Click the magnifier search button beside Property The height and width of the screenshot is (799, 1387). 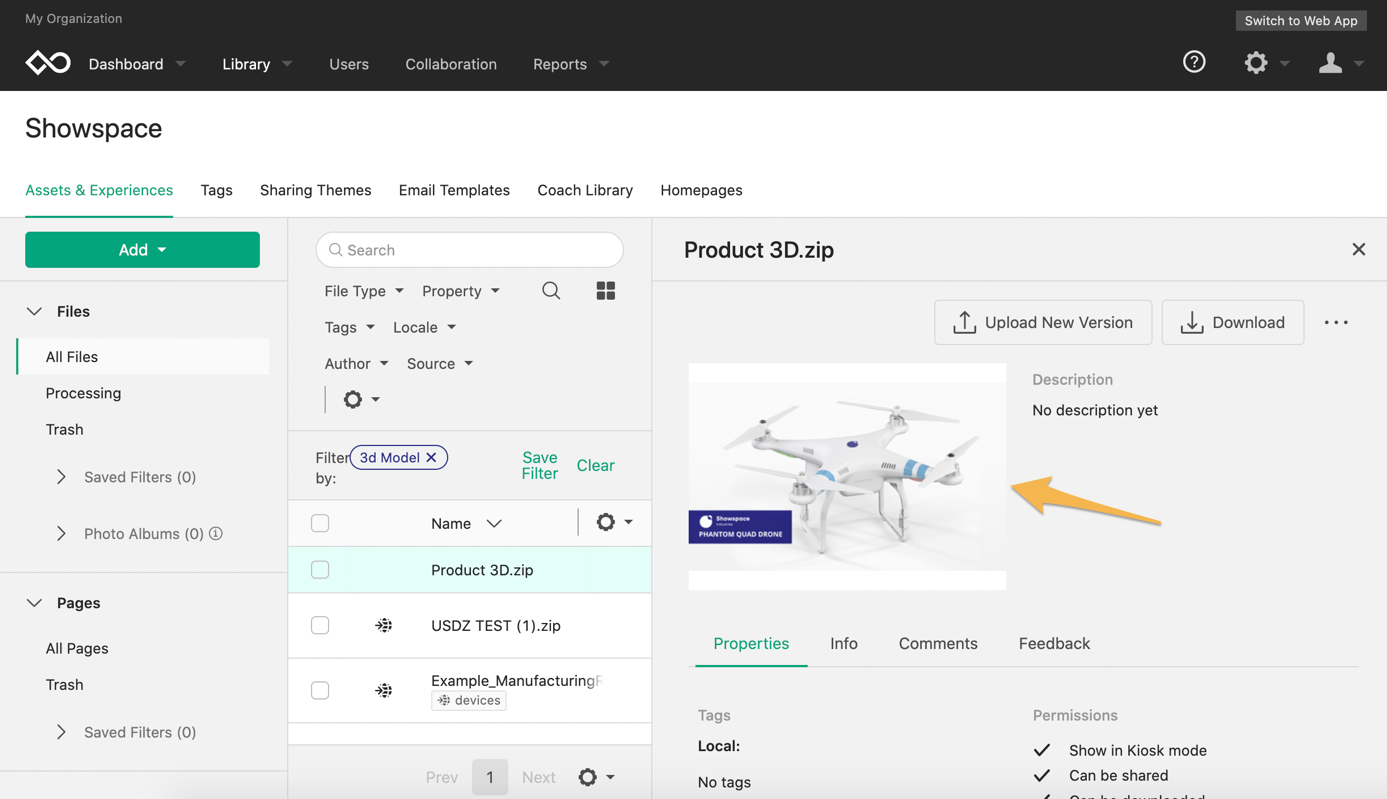tap(551, 291)
